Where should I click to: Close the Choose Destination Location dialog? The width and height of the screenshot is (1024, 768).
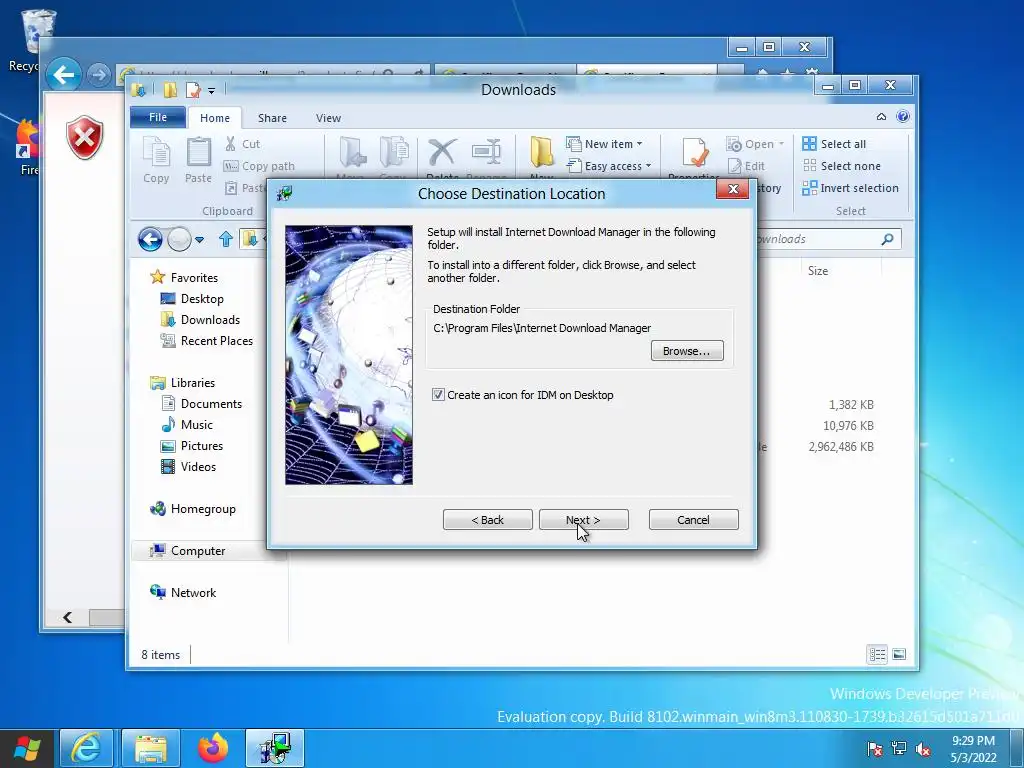point(733,189)
